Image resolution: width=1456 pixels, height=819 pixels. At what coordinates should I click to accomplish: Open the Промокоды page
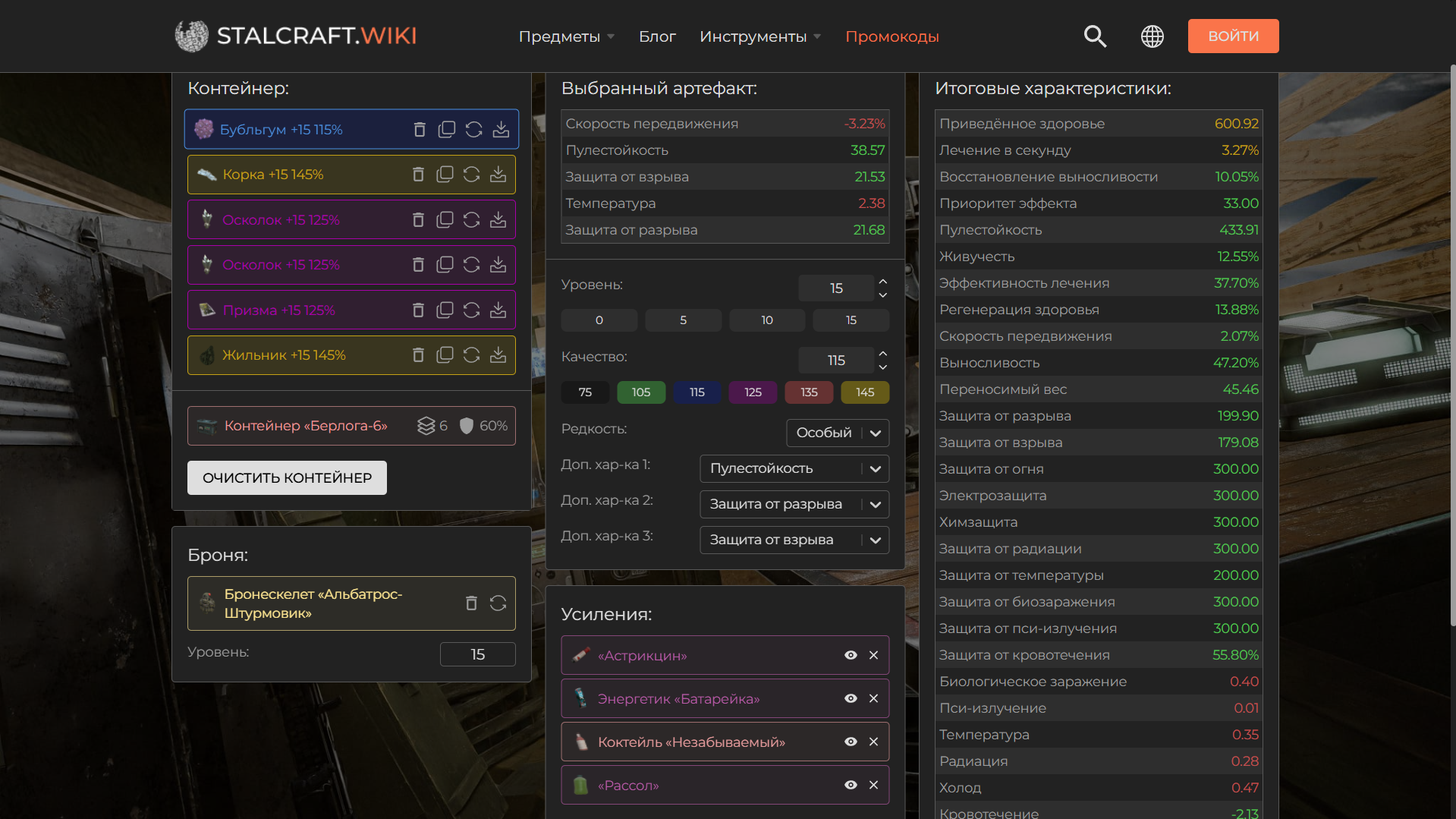pos(892,36)
